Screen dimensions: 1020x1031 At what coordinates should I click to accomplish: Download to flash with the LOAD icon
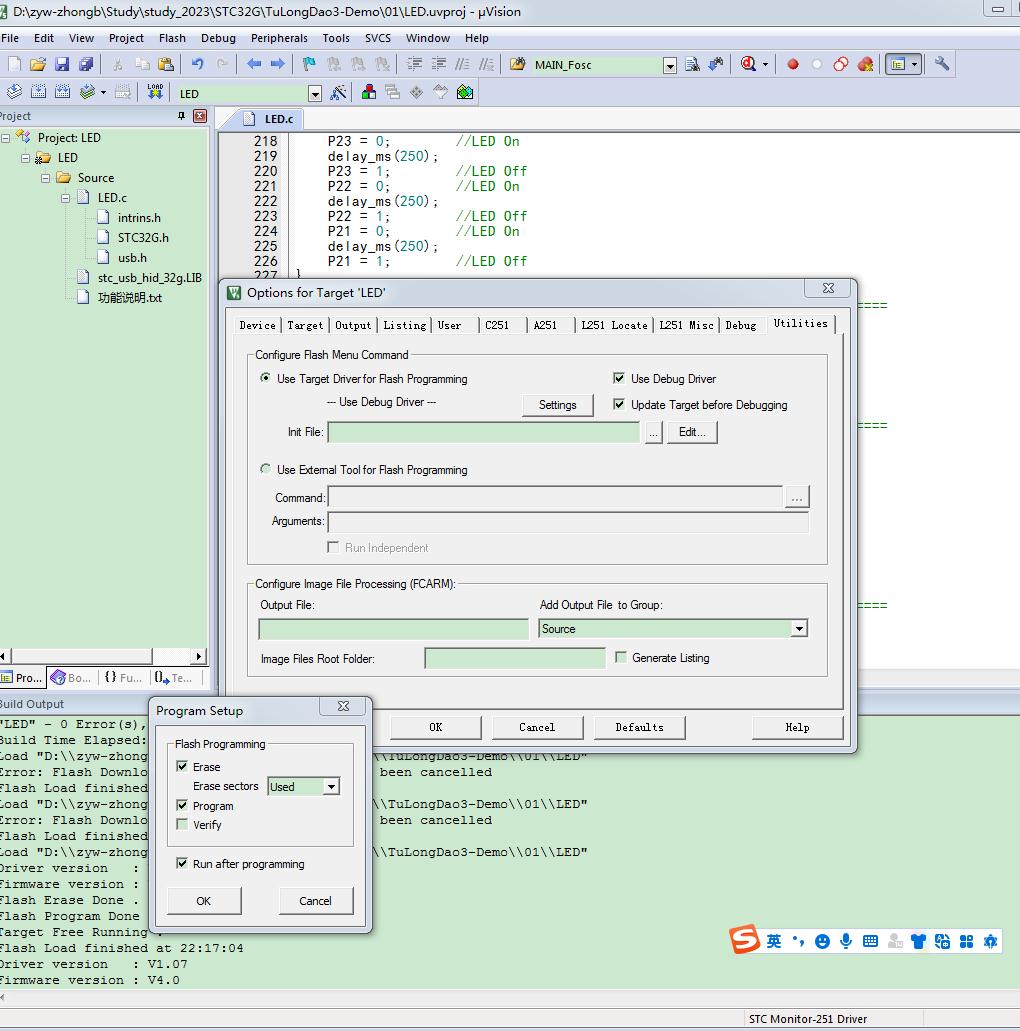[x=155, y=92]
